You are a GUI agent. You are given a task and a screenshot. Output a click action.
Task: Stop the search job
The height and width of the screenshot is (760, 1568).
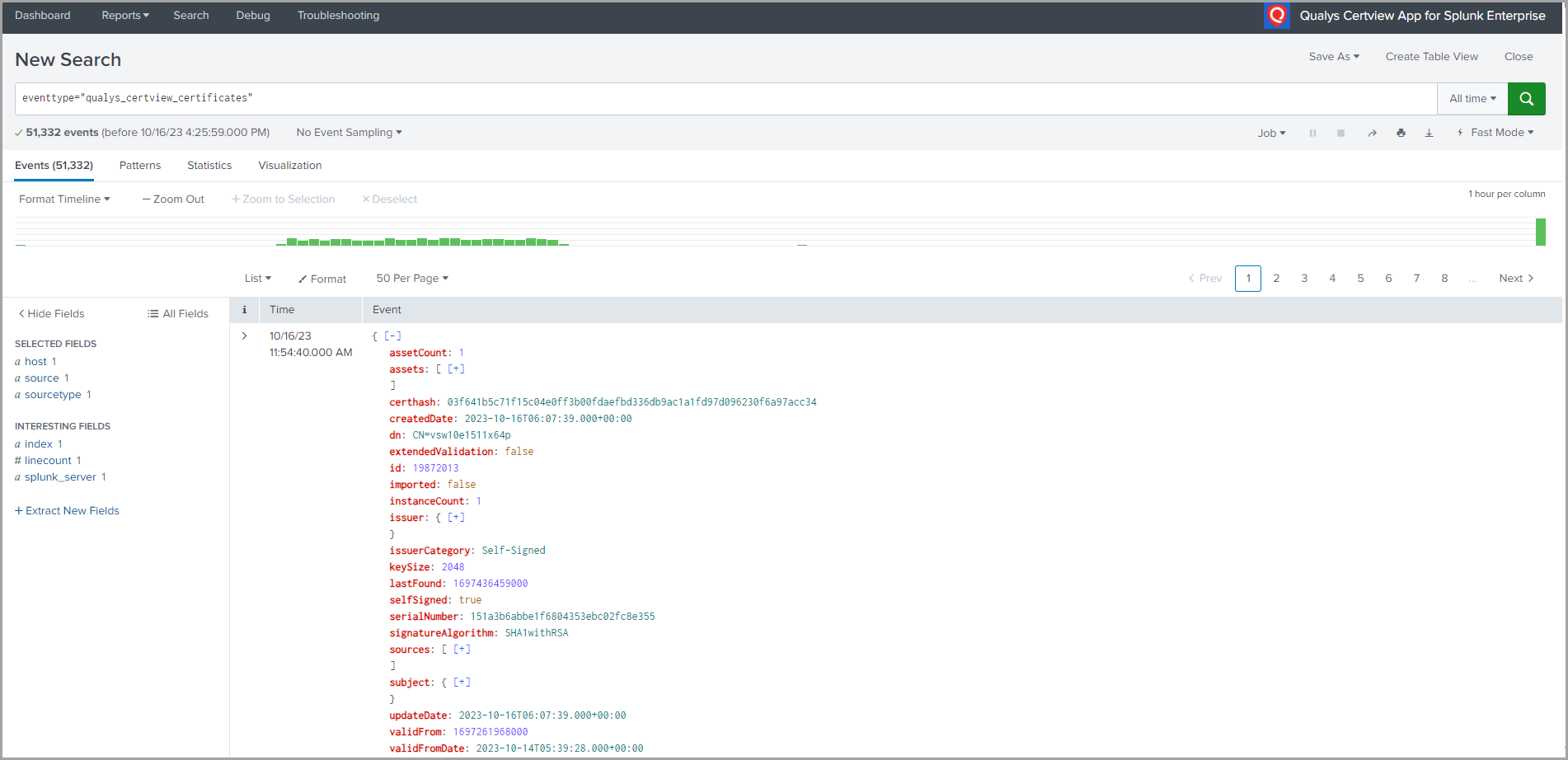[x=1341, y=132]
